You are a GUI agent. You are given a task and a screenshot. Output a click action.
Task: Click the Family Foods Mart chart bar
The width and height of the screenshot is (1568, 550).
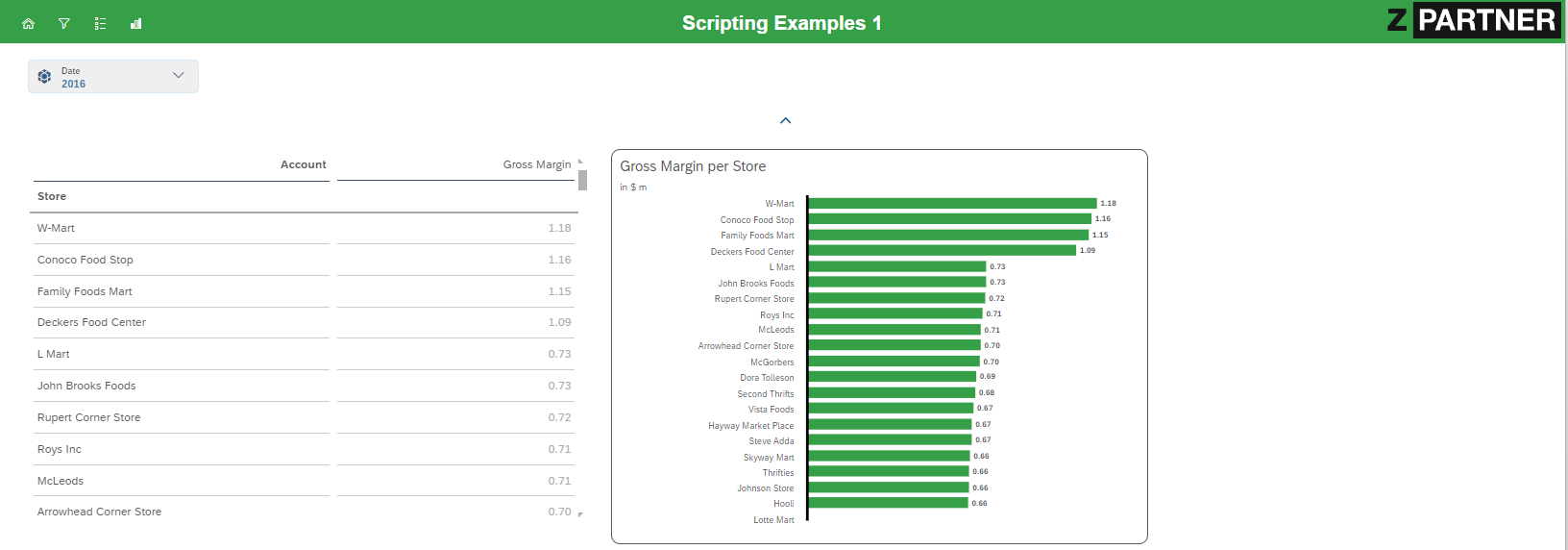coord(948,235)
